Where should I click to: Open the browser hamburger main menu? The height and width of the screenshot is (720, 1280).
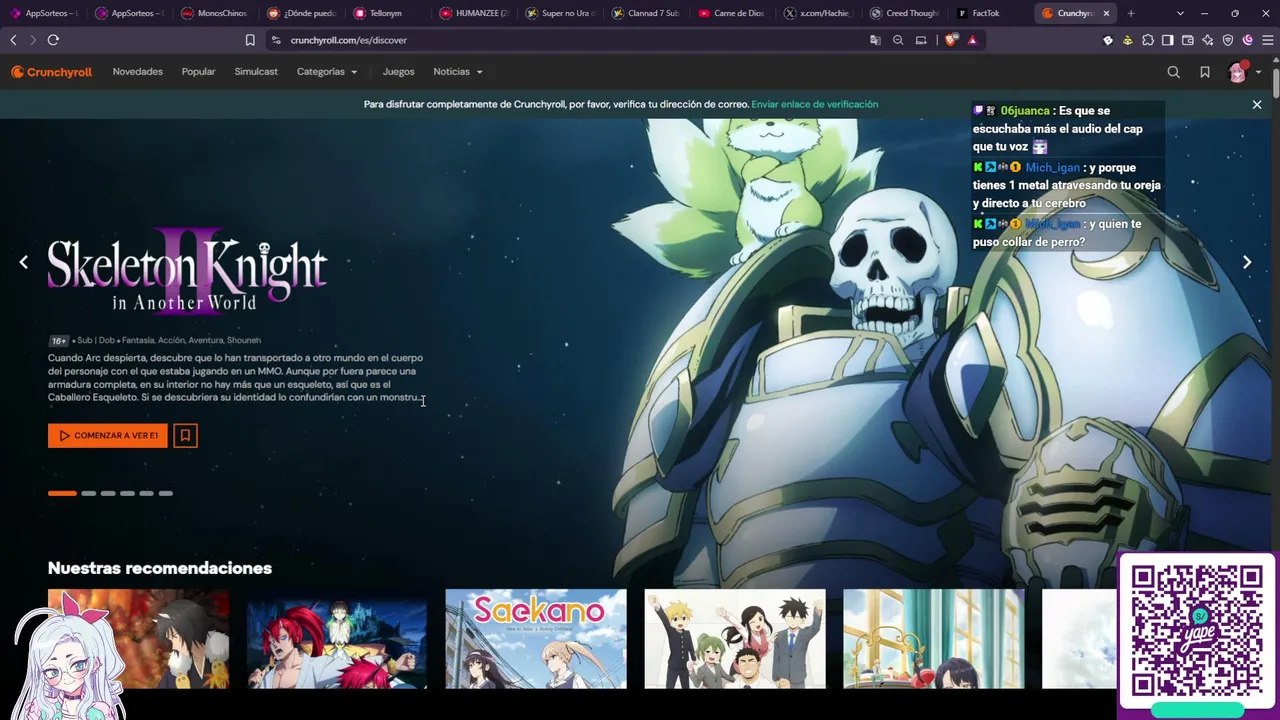coord(1267,40)
